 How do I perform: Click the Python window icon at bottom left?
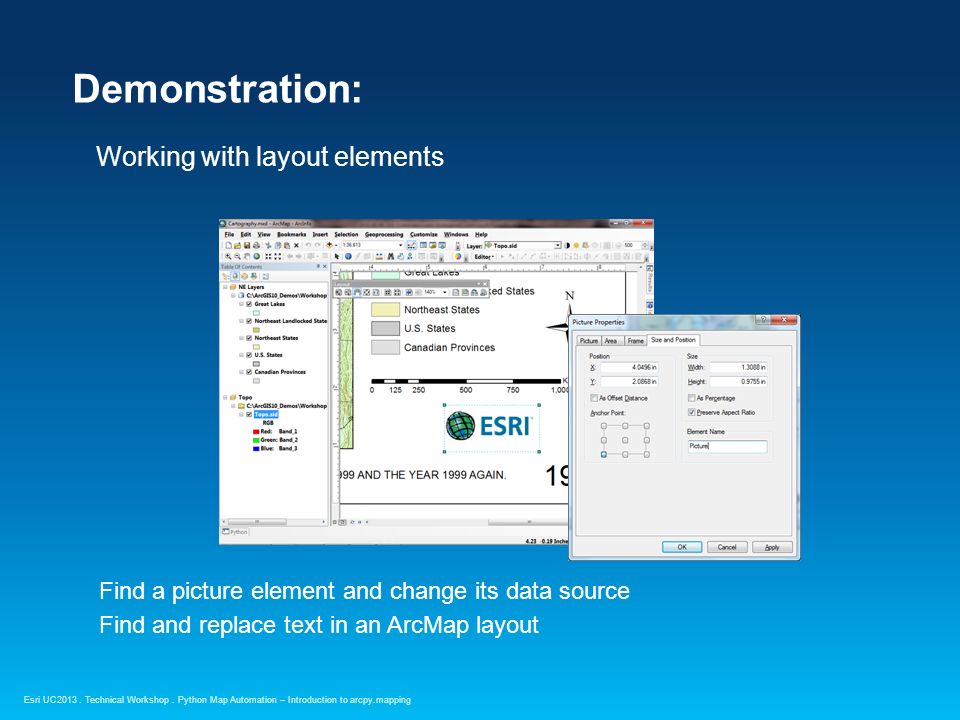pyautogui.click(x=226, y=531)
